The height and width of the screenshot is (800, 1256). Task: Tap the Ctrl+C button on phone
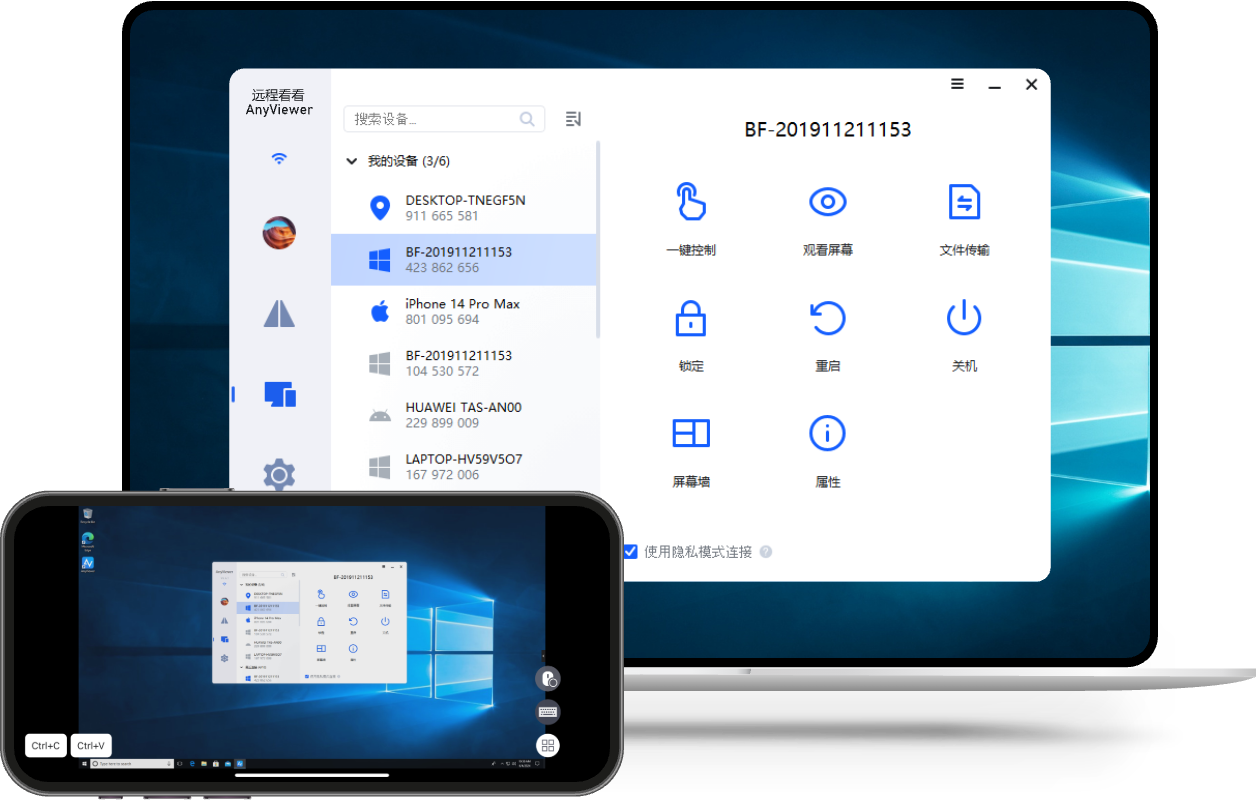pos(46,745)
